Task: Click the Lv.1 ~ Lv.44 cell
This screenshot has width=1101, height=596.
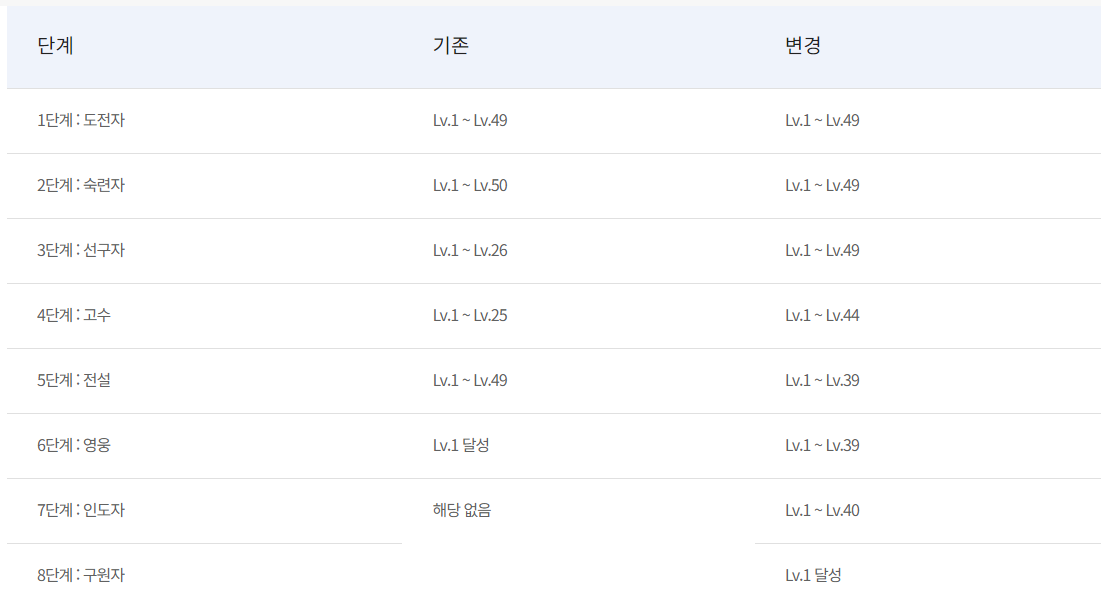Action: pos(822,315)
